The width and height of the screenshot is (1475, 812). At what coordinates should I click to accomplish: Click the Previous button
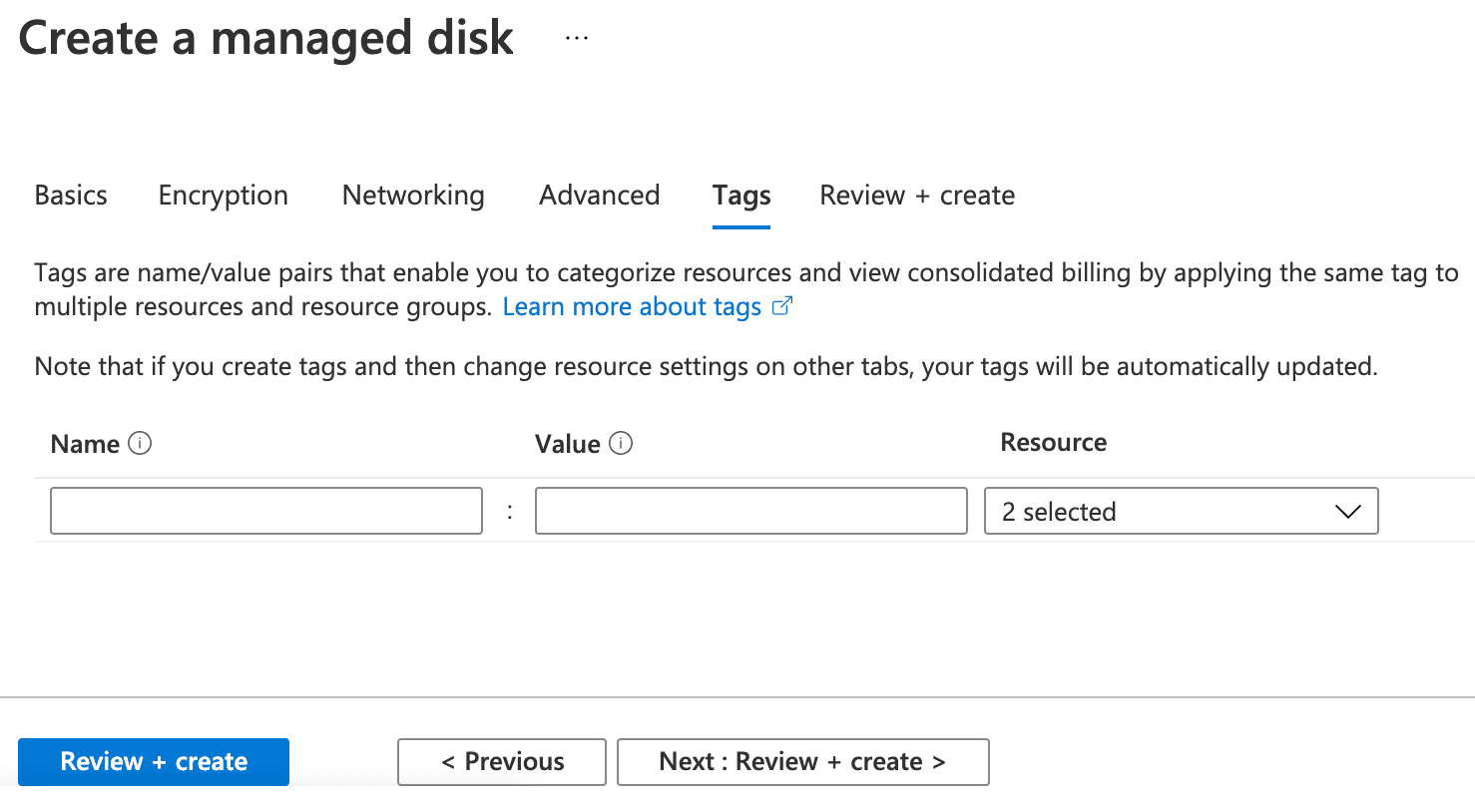(x=501, y=761)
